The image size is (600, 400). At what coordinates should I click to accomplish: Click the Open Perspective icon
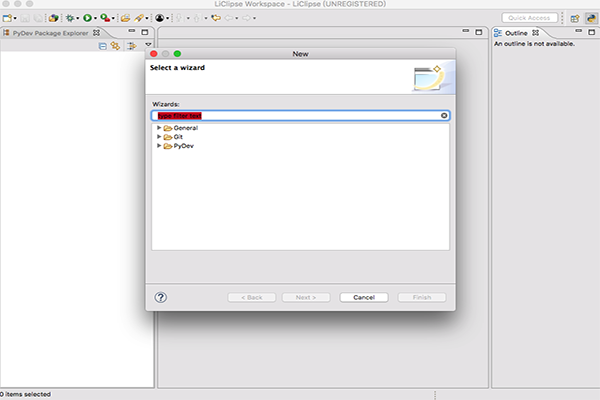point(575,18)
